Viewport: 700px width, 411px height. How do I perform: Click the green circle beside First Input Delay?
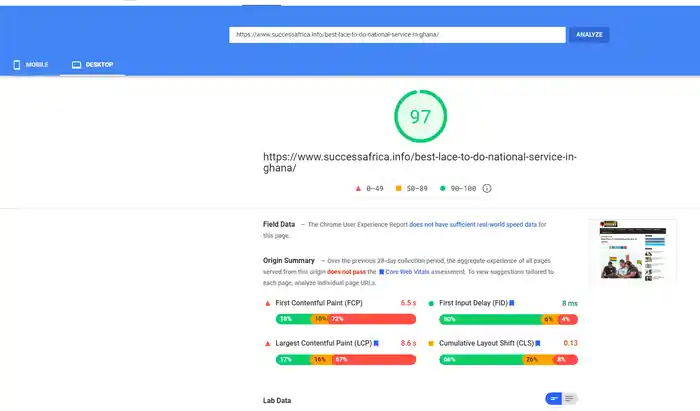(x=431, y=303)
